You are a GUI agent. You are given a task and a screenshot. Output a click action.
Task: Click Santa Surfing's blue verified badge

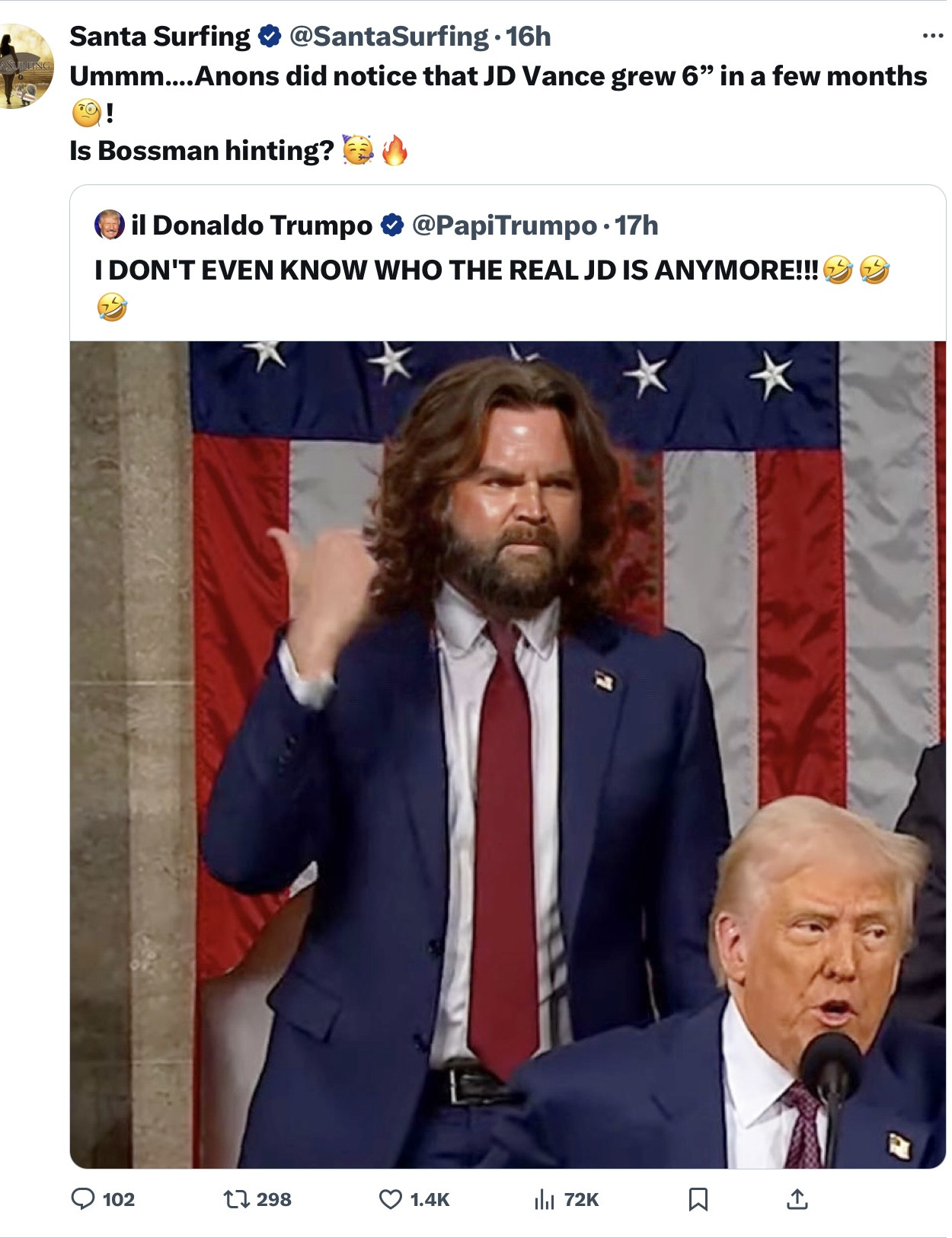click(x=269, y=36)
